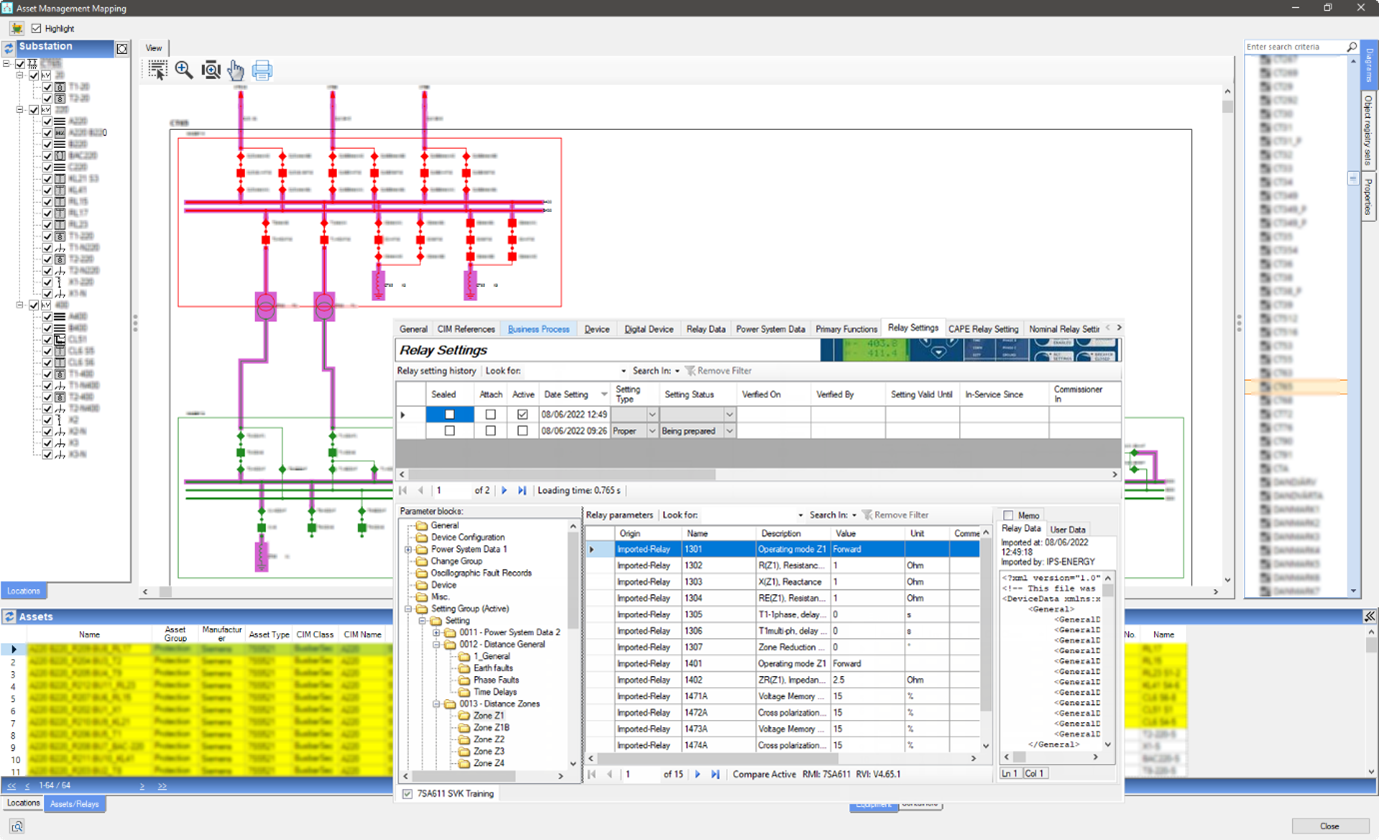Viewport: 1379px width, 840px height.
Task: Uncheck Active checkbox in 08/06/2022 12:49 row
Action: (x=522, y=414)
